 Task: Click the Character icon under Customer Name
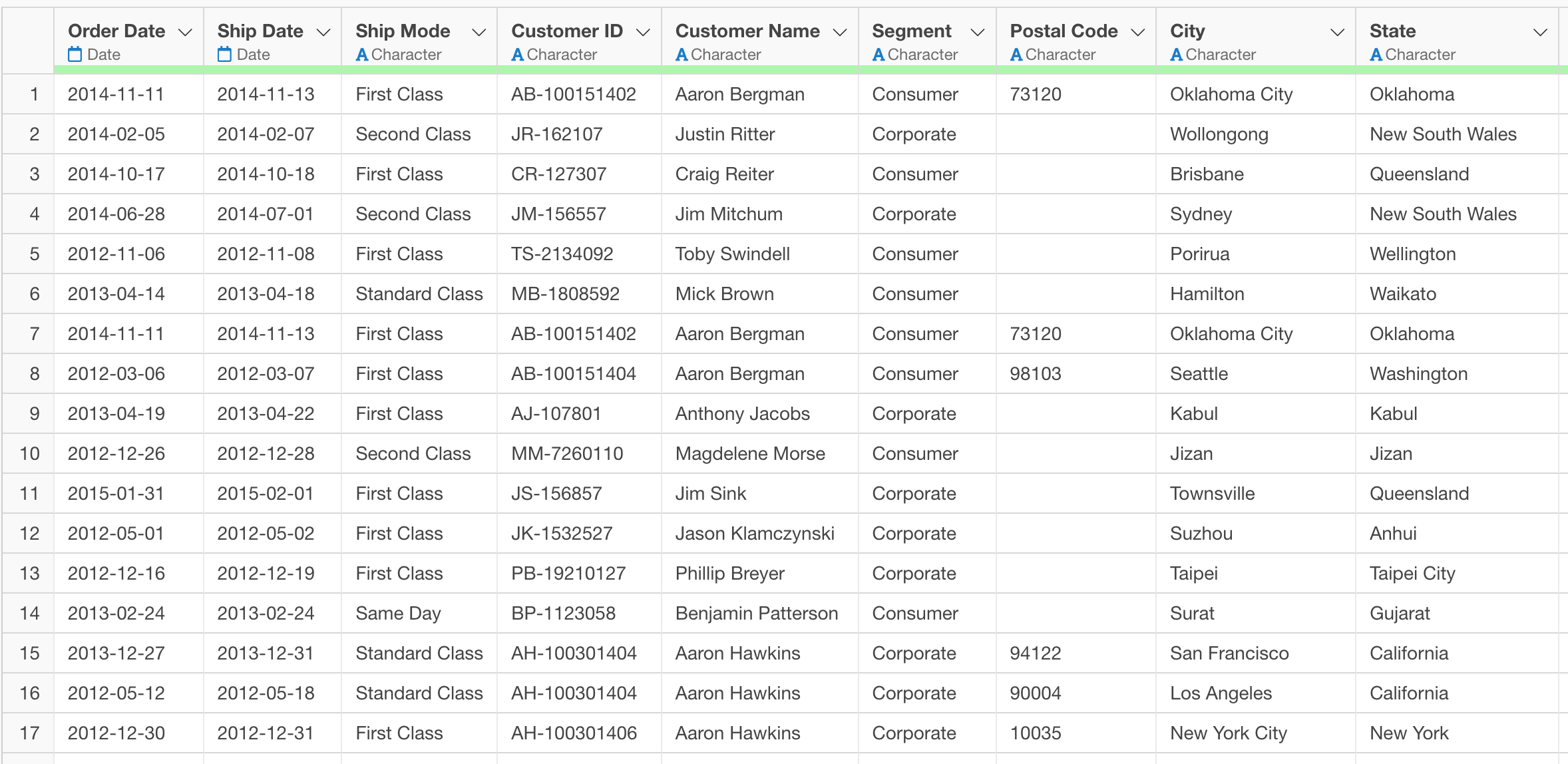pyautogui.click(x=681, y=55)
